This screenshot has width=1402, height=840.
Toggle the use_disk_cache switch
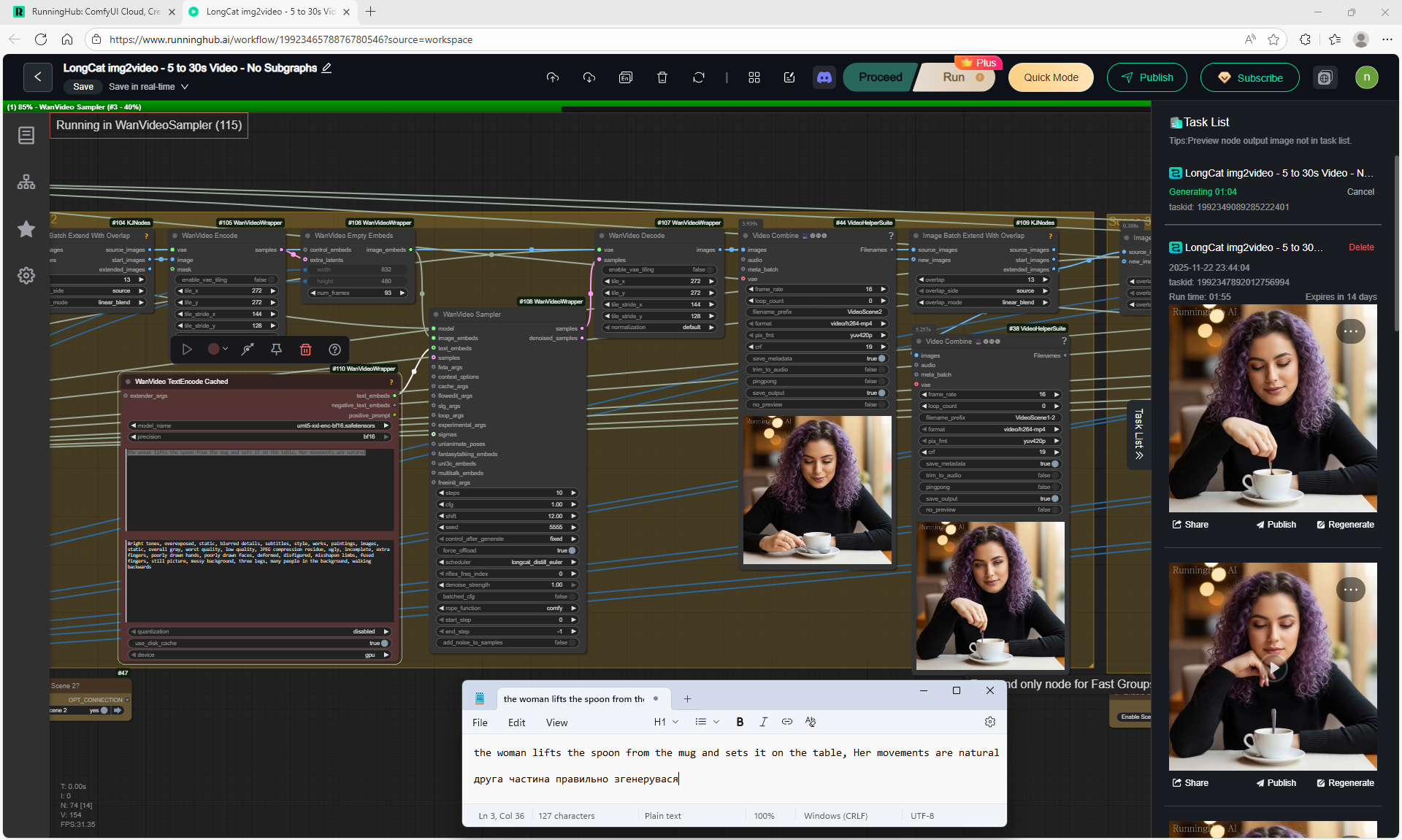coord(384,643)
